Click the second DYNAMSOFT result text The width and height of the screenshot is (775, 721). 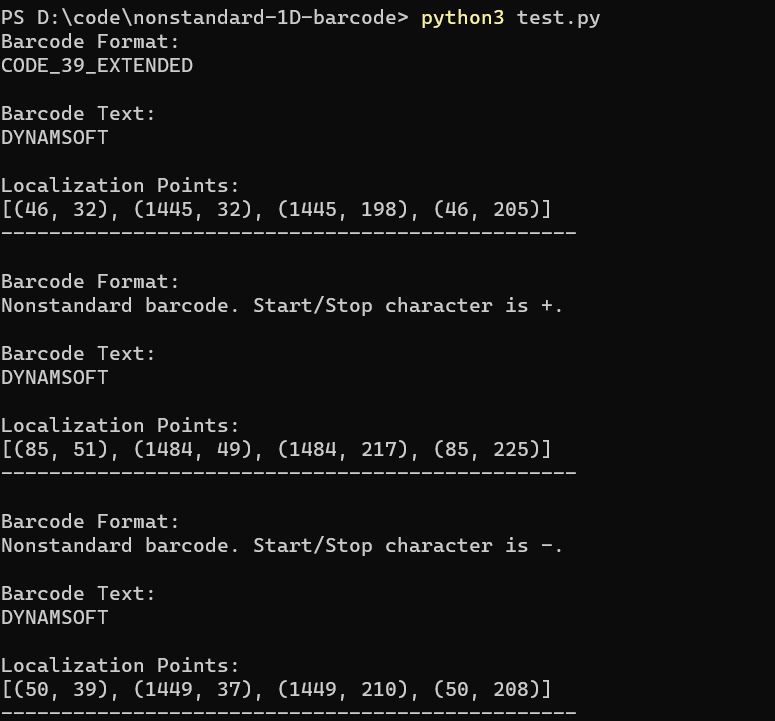pos(54,378)
